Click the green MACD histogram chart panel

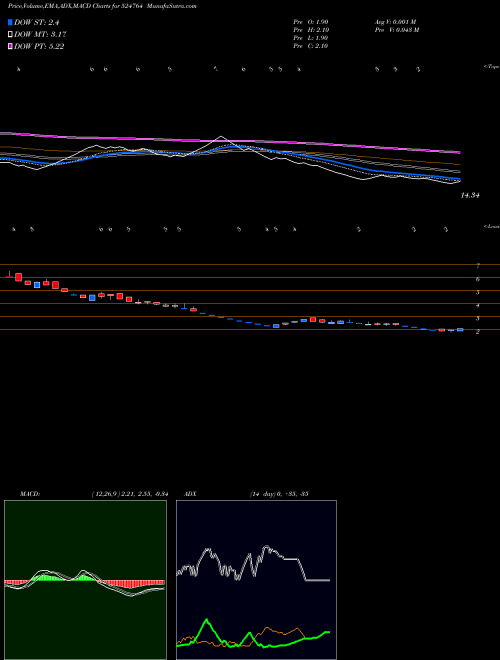click(85, 580)
